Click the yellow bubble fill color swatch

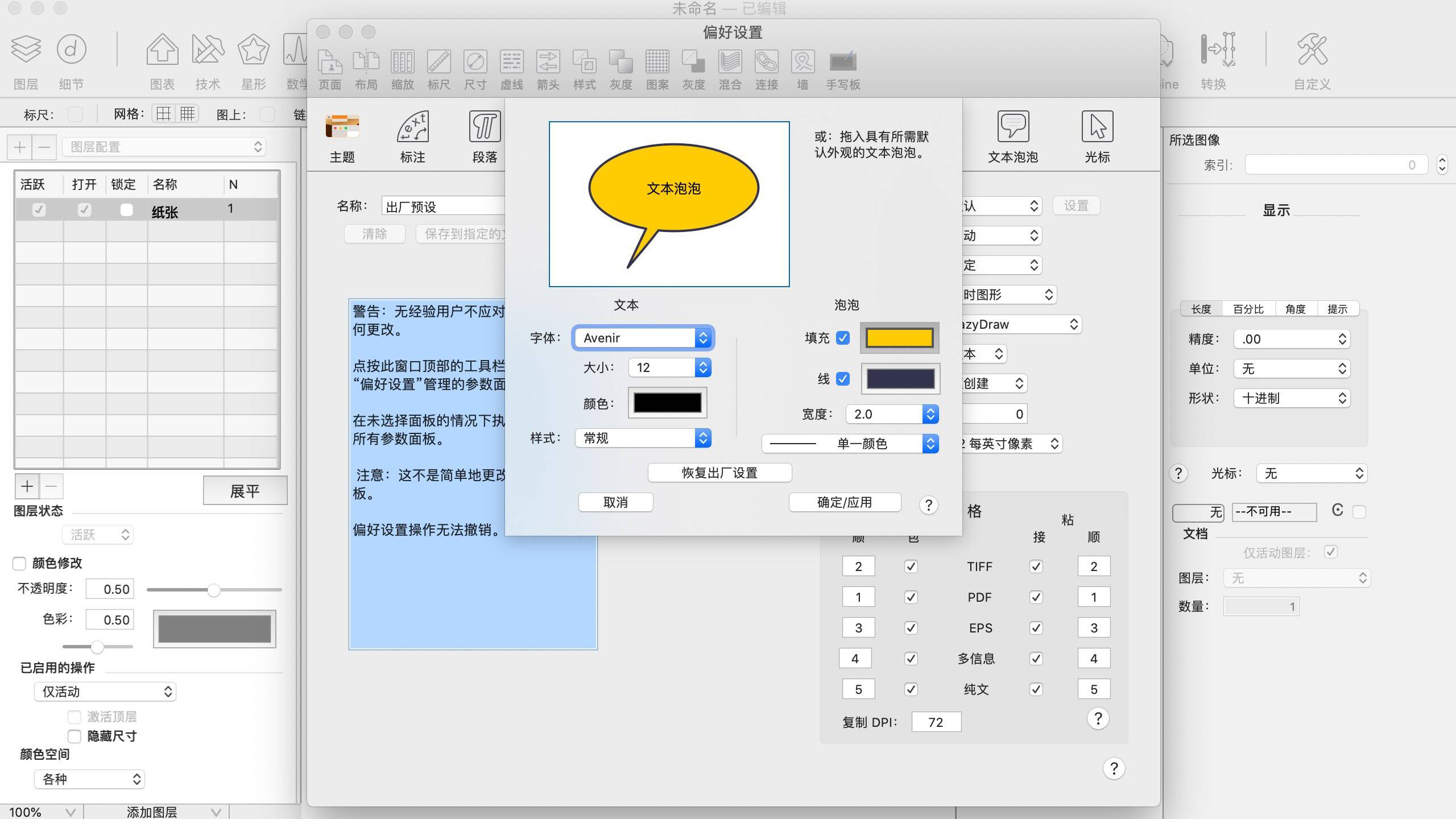click(x=899, y=337)
